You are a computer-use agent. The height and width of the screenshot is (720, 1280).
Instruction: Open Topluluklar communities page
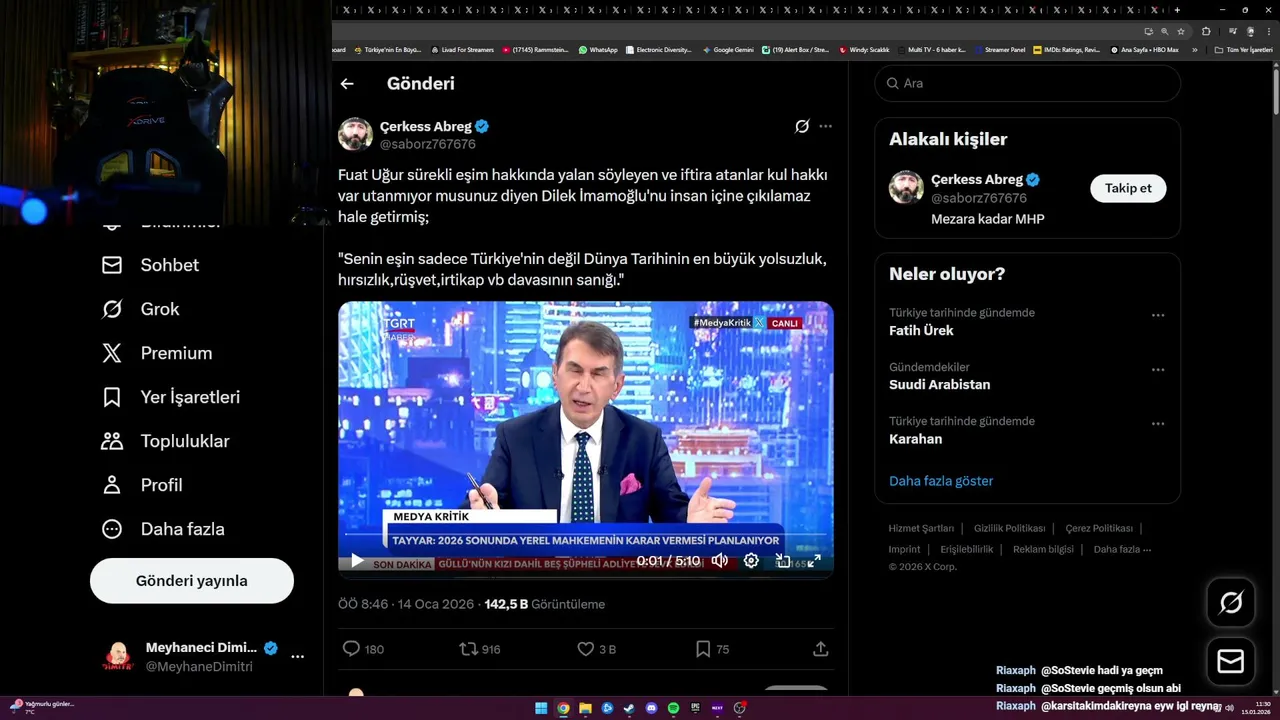[165, 441]
